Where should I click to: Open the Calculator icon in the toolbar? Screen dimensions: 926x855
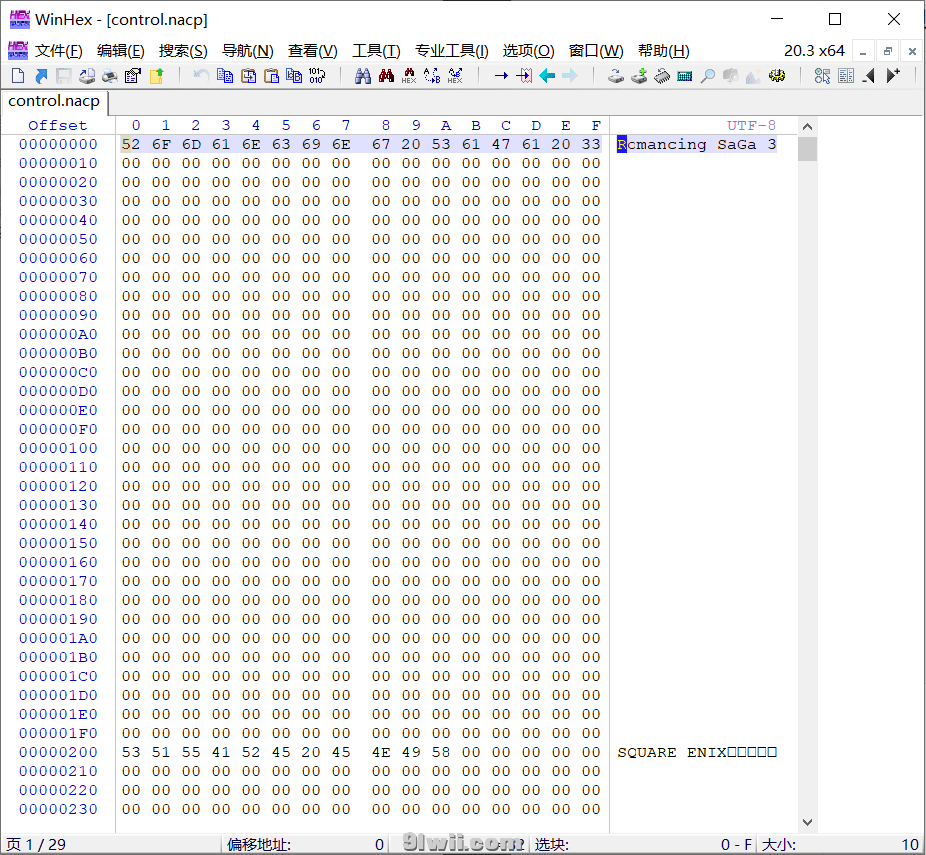click(x=685, y=76)
